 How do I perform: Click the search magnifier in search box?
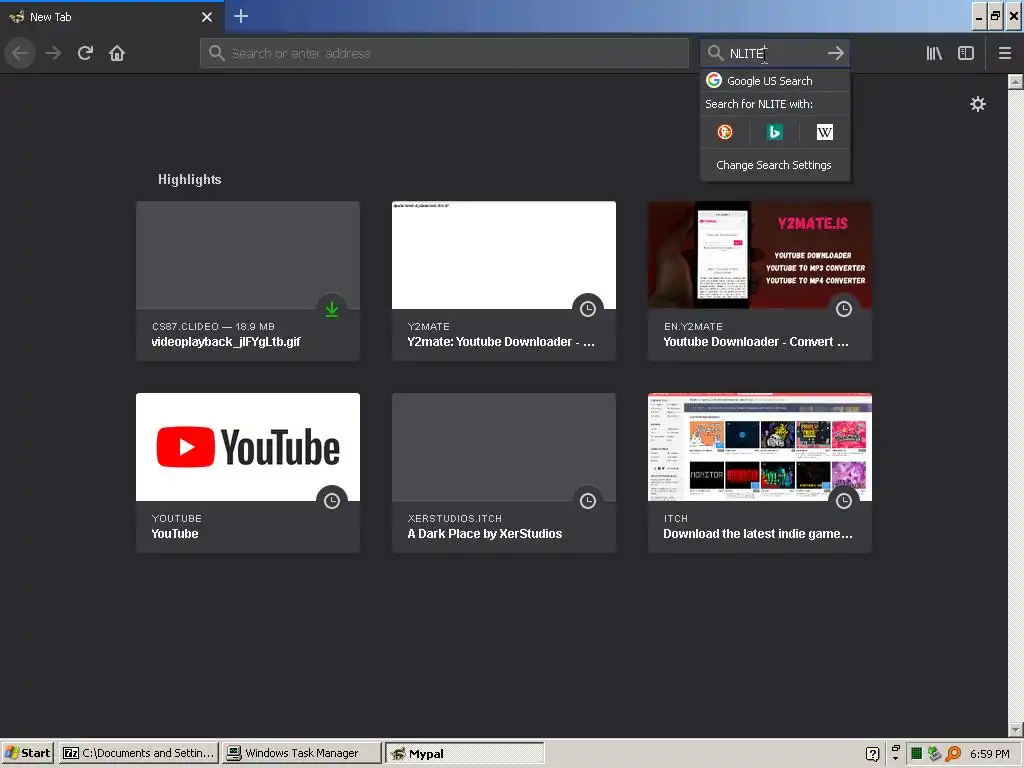point(715,53)
